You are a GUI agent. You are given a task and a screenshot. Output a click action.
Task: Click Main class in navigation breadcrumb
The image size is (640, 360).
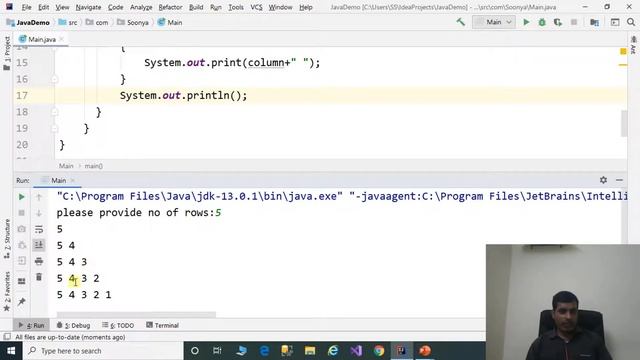point(170,22)
